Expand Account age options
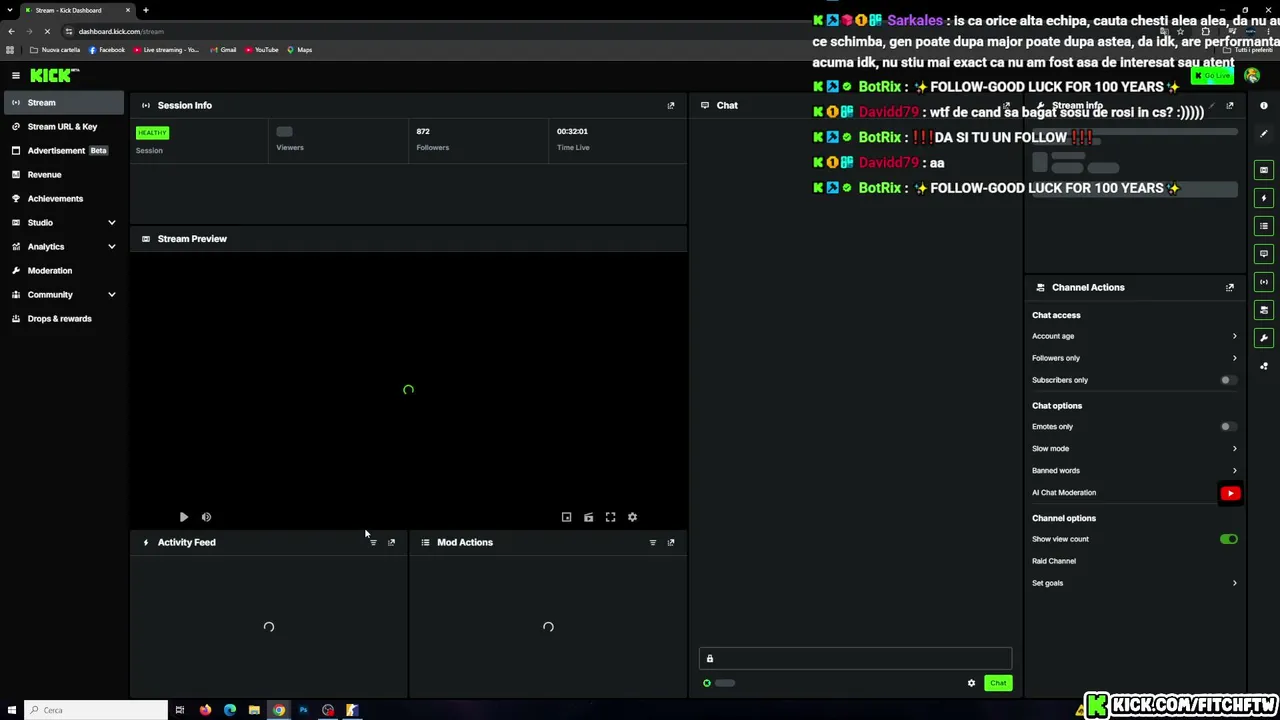The height and width of the screenshot is (720, 1280). click(1134, 336)
